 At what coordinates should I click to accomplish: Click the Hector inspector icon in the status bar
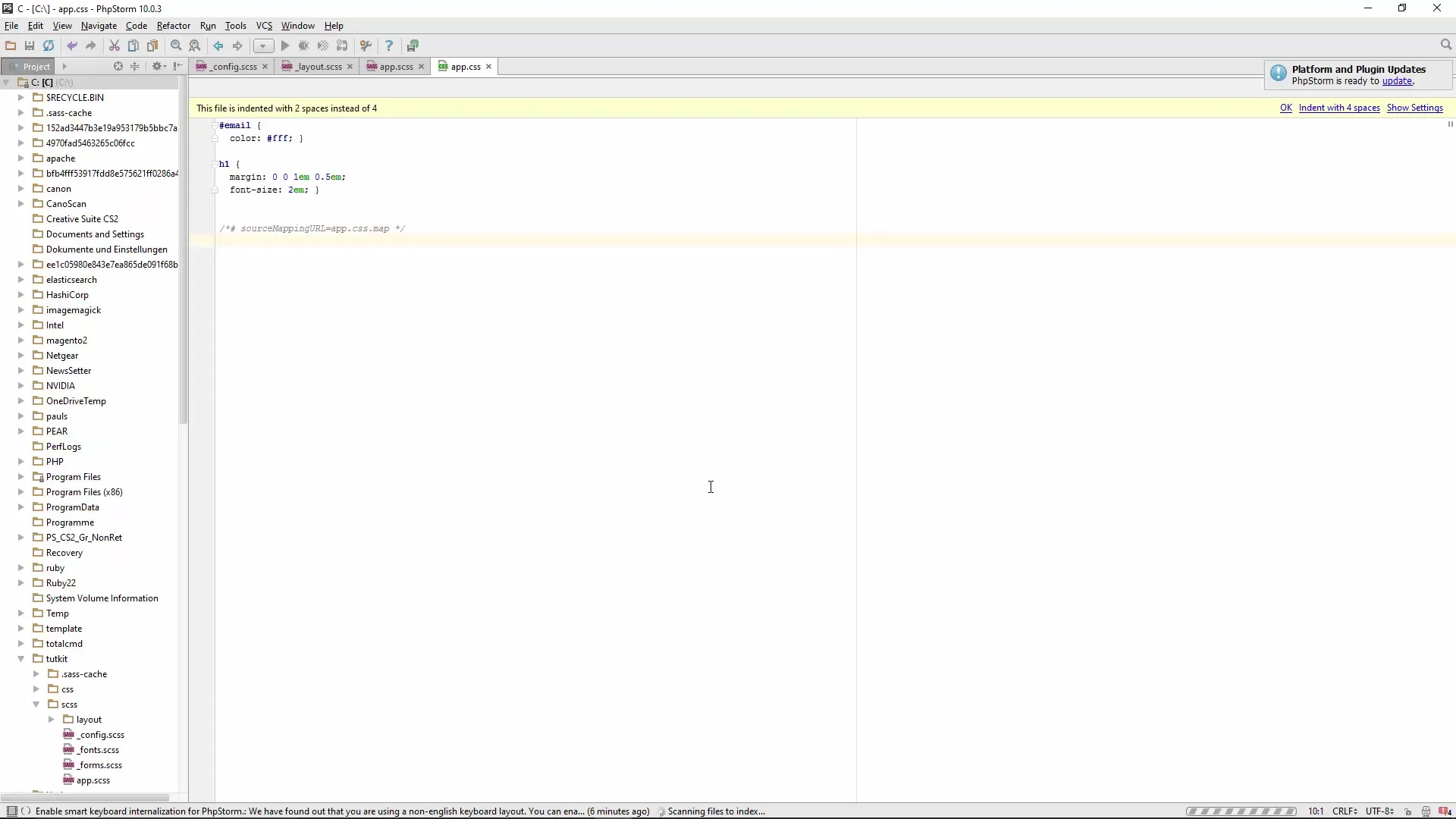1426,811
